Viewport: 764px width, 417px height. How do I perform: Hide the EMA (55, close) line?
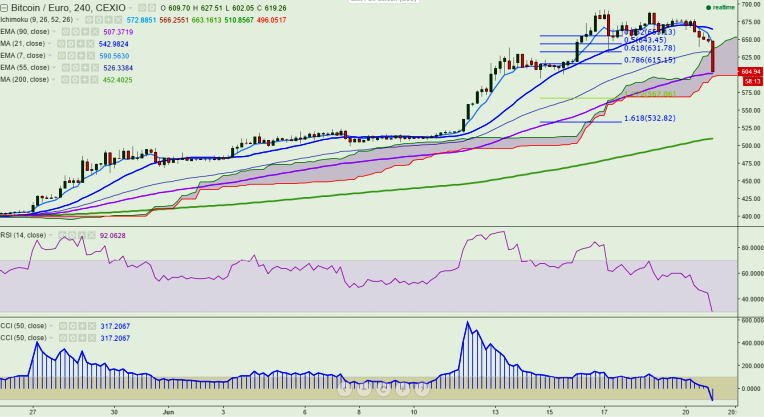pos(66,67)
